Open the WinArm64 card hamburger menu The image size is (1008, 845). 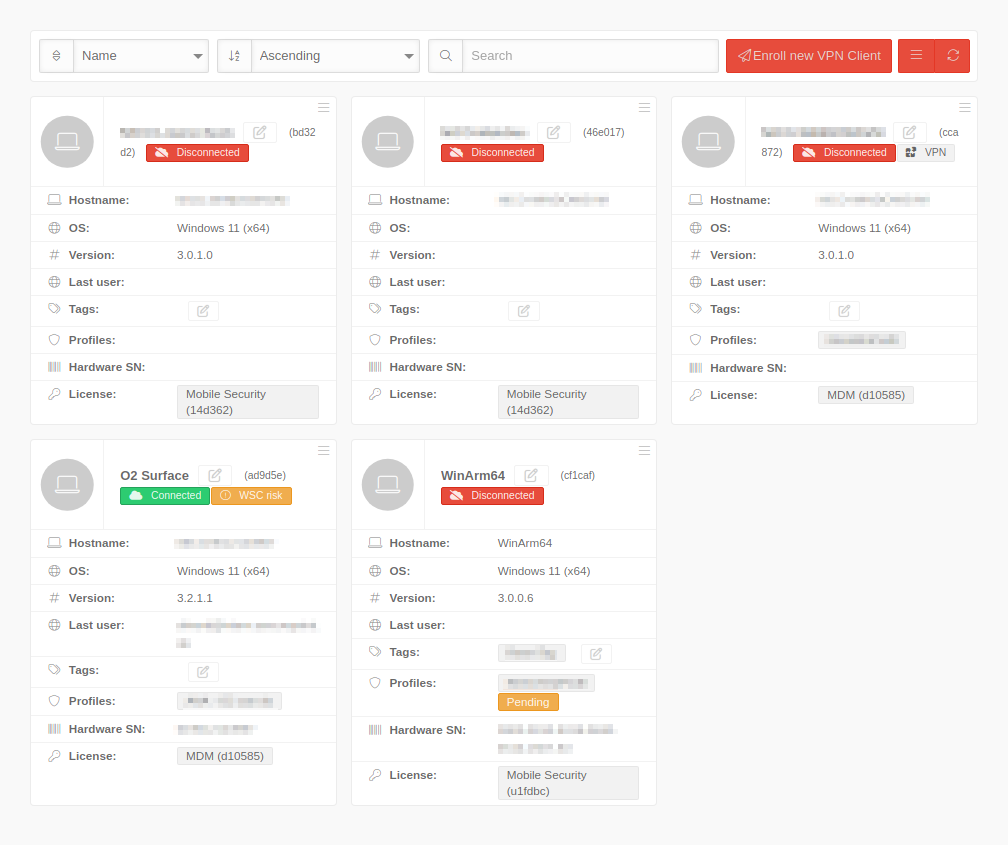point(644,451)
